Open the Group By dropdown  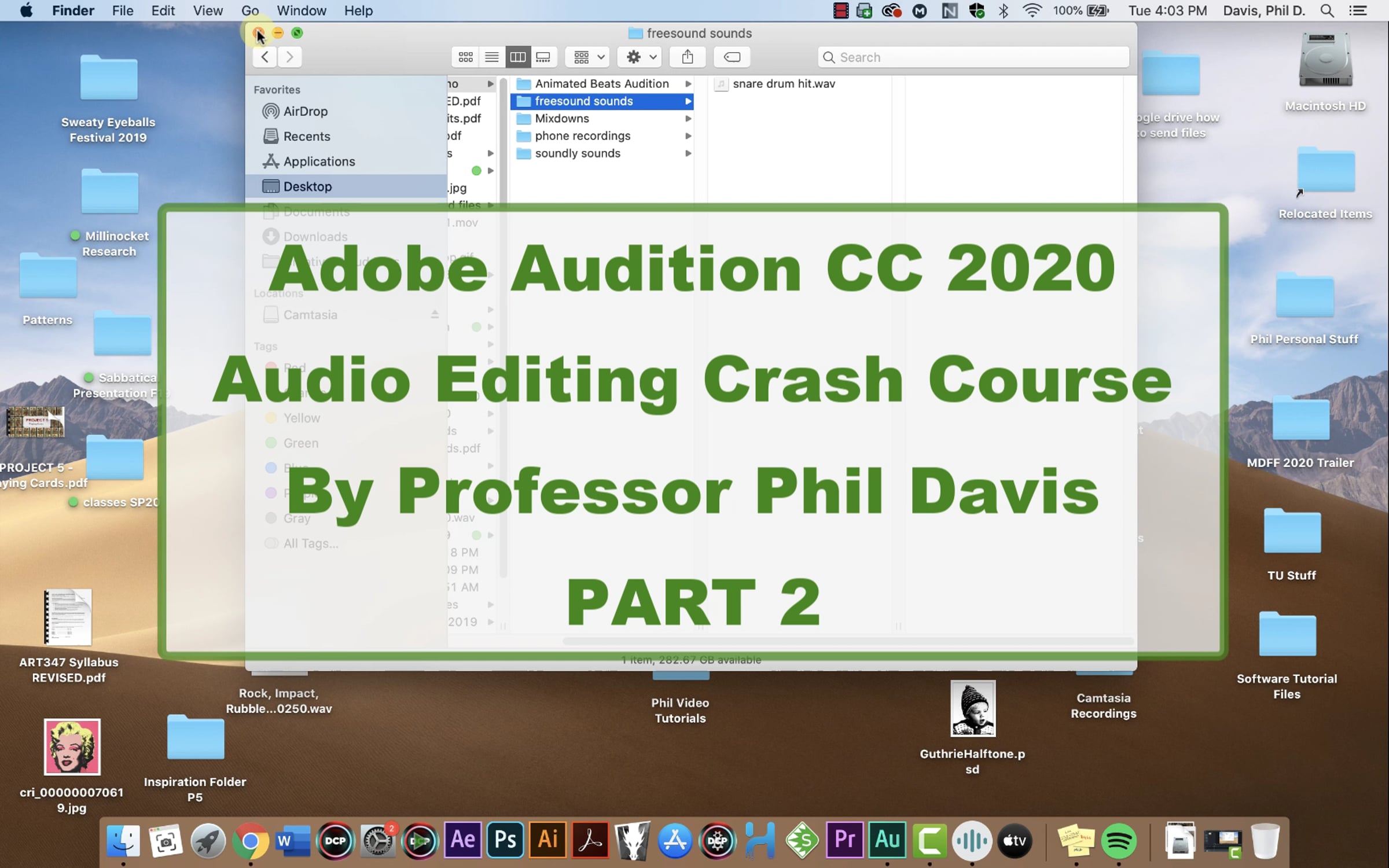tap(588, 57)
